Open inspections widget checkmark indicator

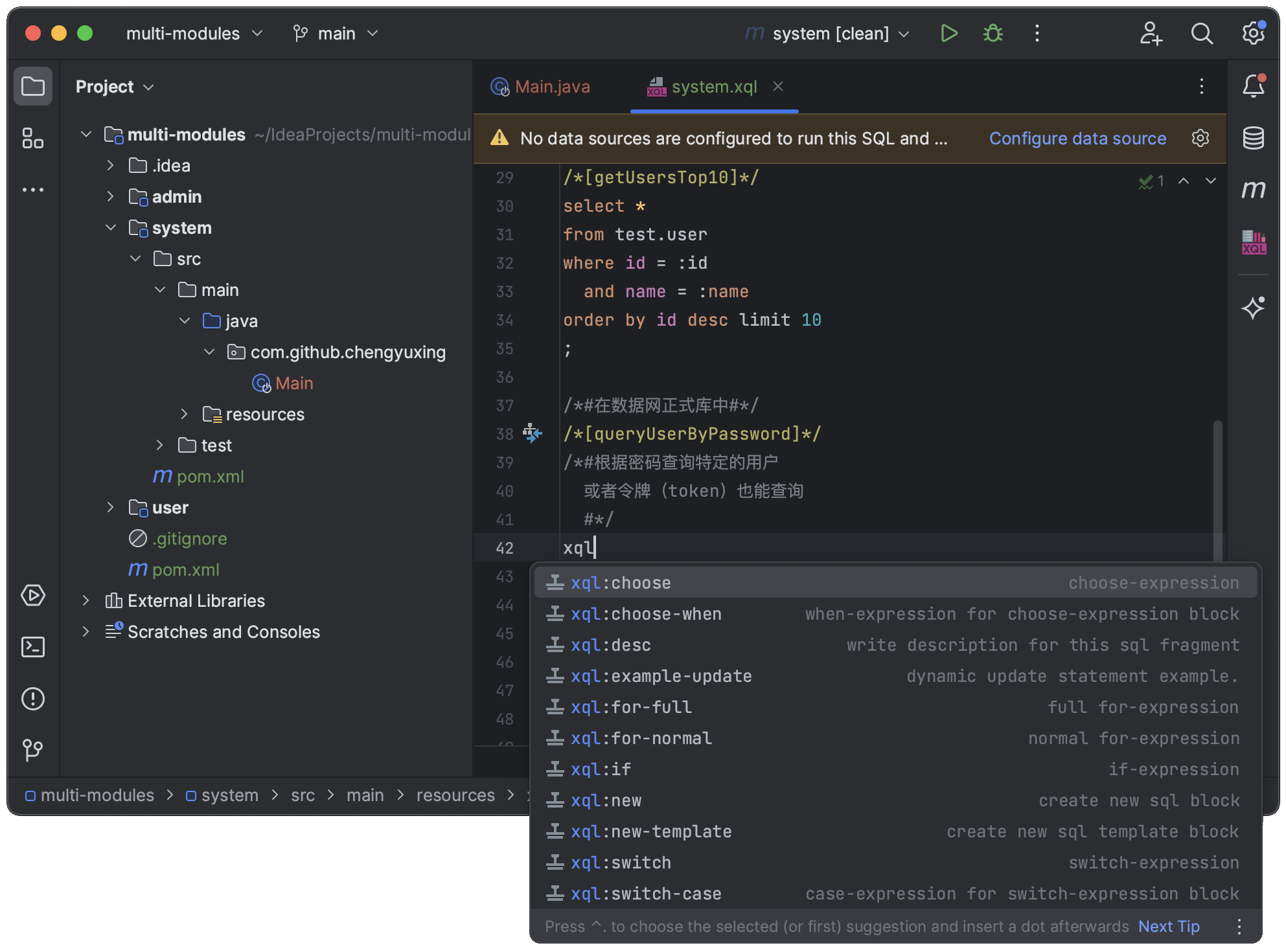pos(1151,181)
